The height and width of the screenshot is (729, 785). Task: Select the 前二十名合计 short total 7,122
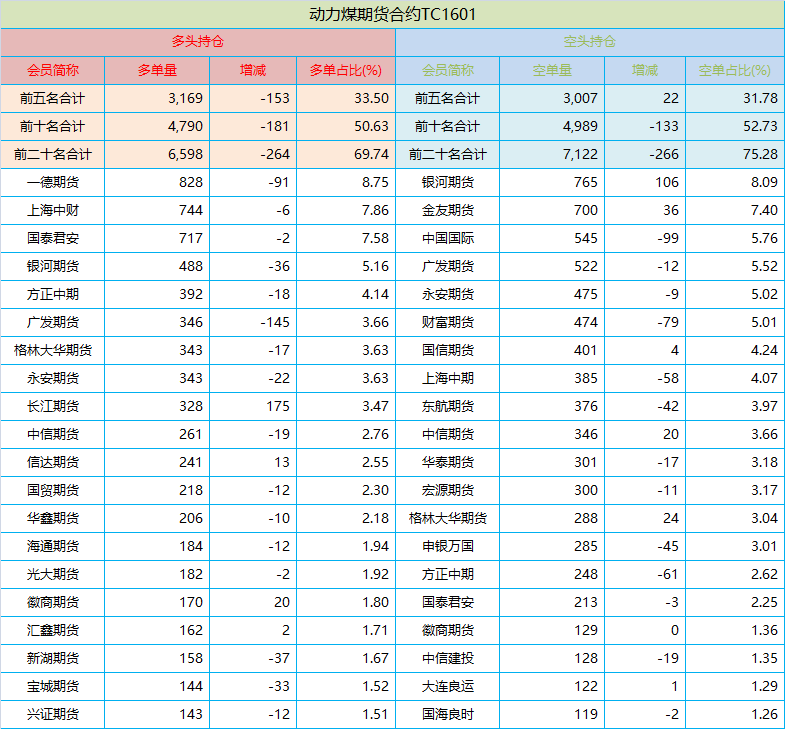580,154
